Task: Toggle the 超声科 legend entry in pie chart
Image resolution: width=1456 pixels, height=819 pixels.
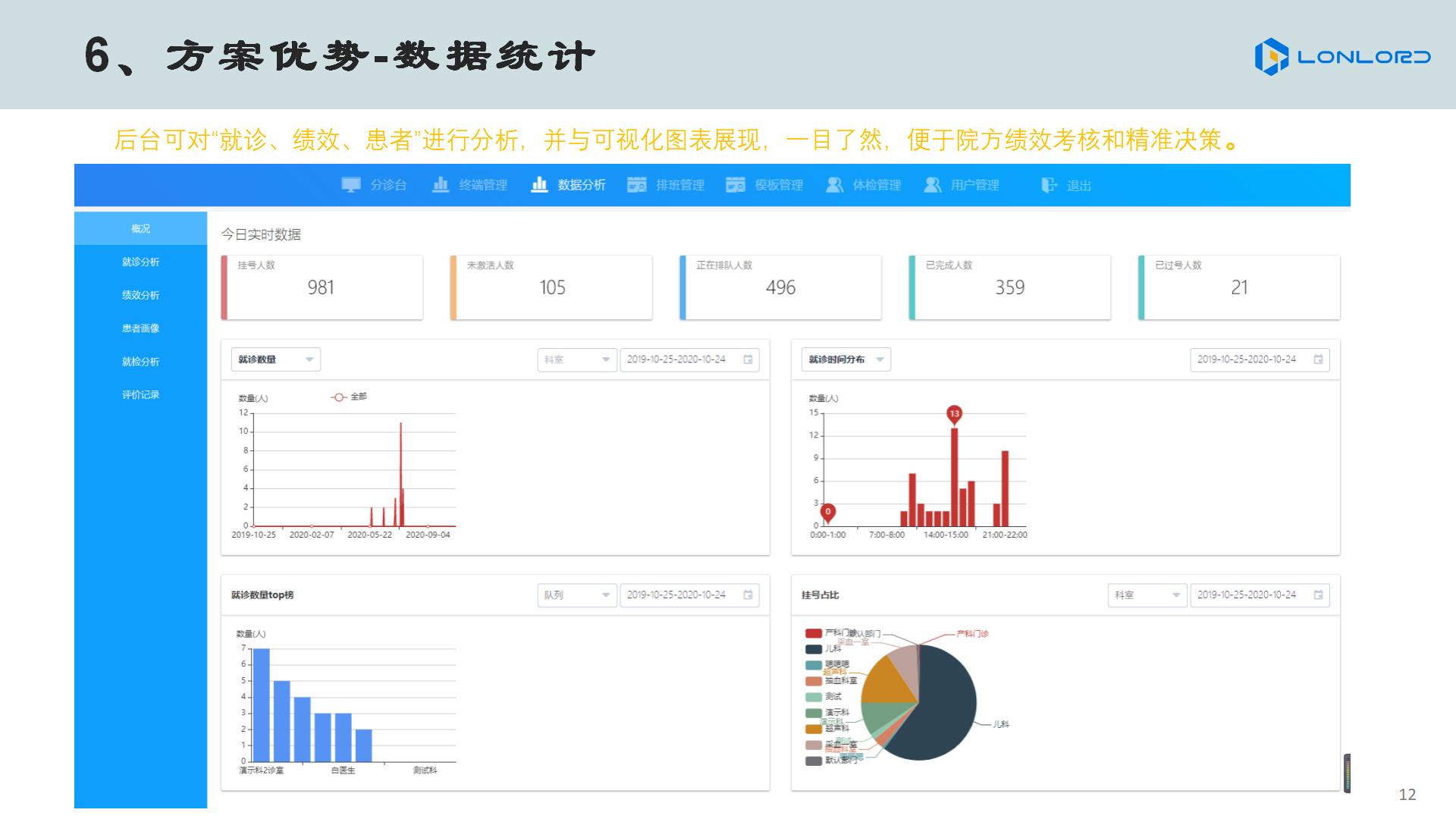Action: (814, 729)
